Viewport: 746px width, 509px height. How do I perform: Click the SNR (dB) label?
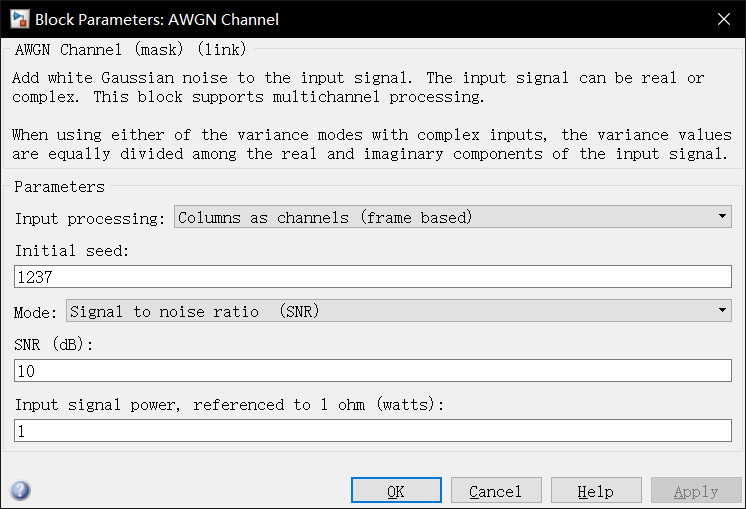point(54,344)
